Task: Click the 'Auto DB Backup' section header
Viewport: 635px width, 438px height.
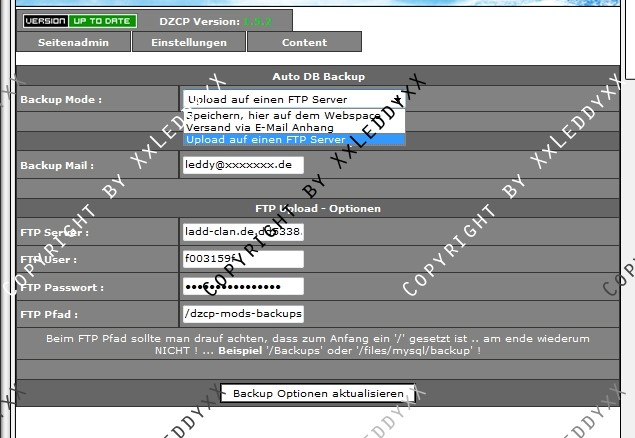Action: (318, 76)
